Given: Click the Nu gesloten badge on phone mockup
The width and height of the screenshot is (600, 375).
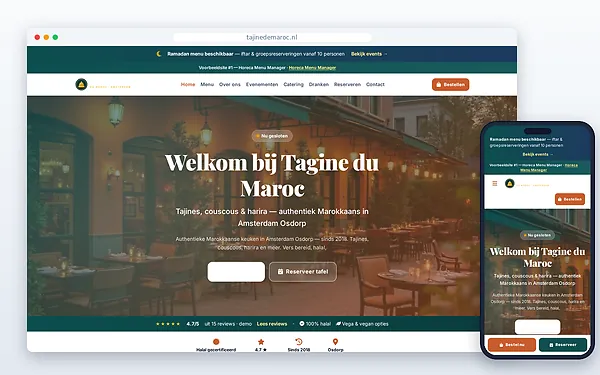Looking at the screenshot, I should point(538,235).
